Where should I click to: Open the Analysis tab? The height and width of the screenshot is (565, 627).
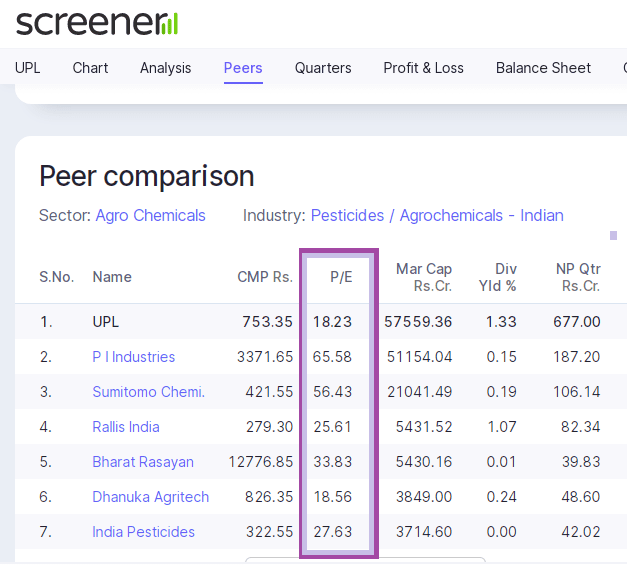tap(166, 68)
